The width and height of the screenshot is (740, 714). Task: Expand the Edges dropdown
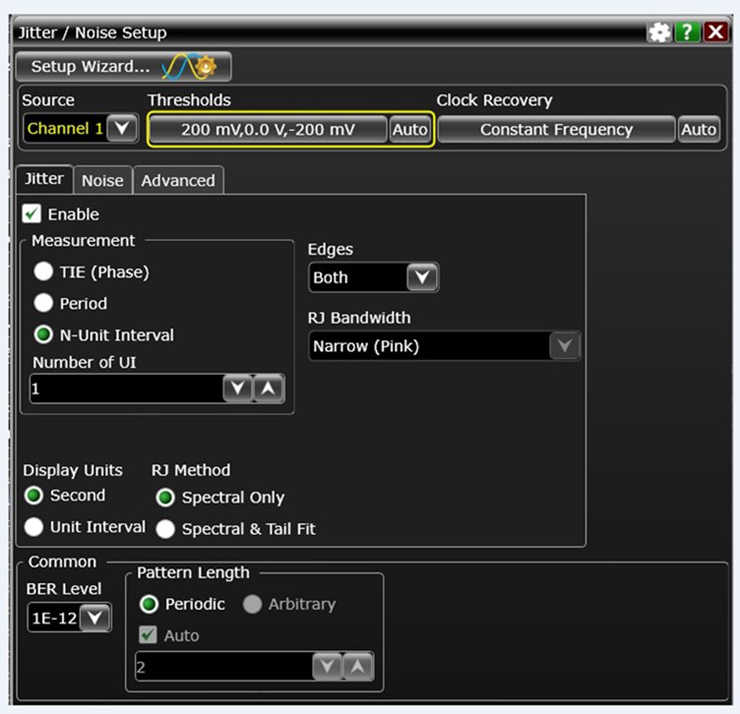pyautogui.click(x=422, y=278)
